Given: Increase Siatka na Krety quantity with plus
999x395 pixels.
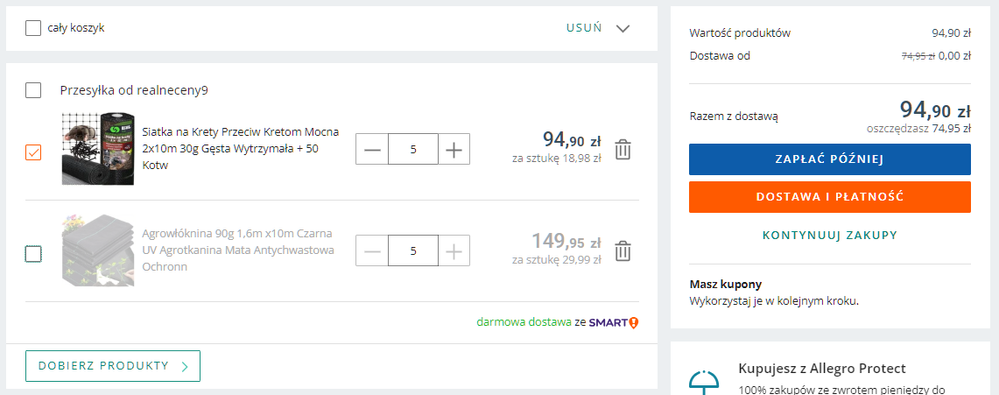Looking at the screenshot, I should (x=454, y=150).
